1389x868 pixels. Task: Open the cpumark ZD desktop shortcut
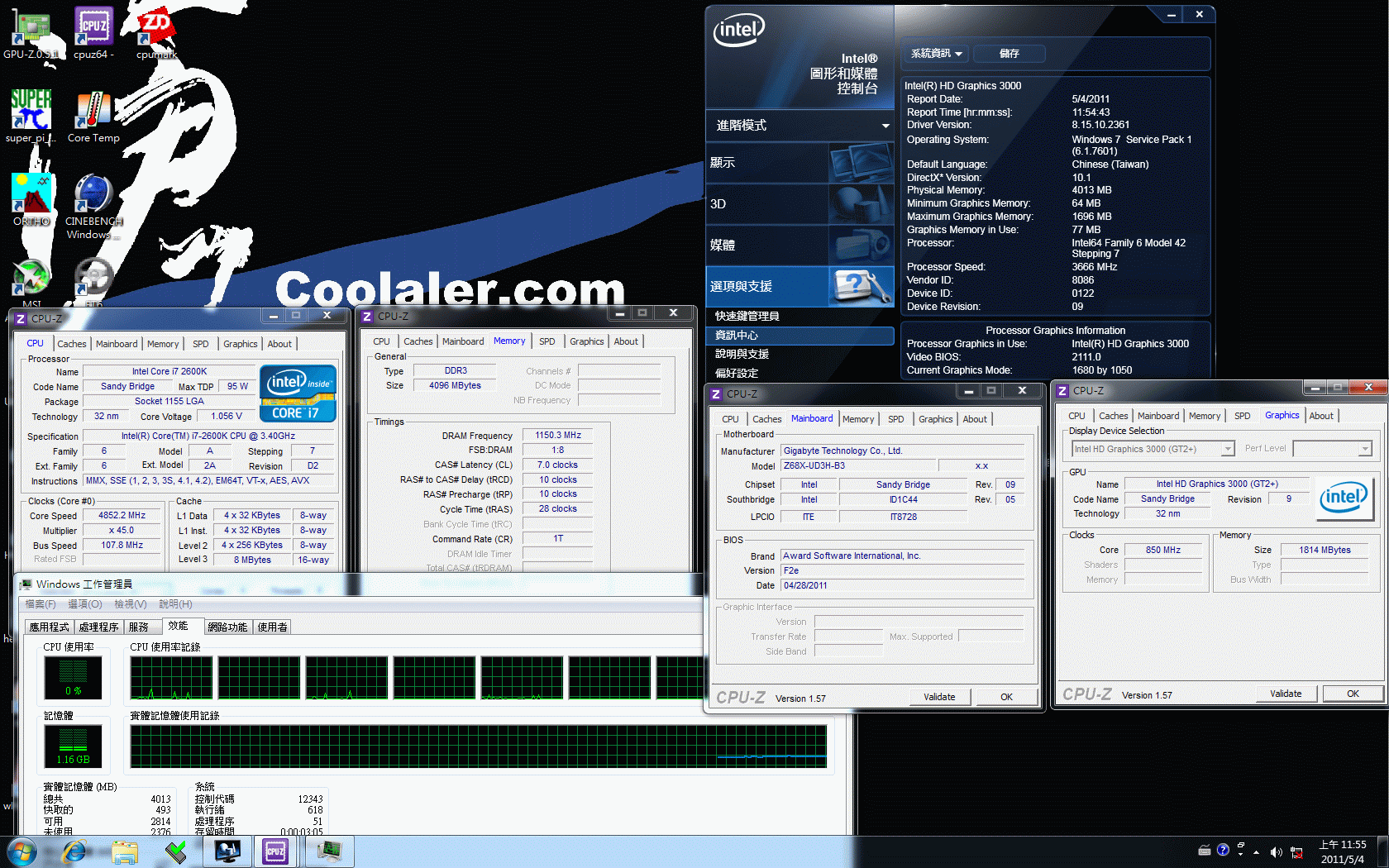[156, 33]
